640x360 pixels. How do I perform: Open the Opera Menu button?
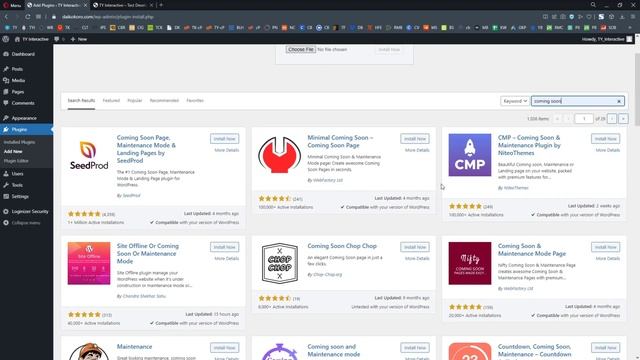[12, 5]
